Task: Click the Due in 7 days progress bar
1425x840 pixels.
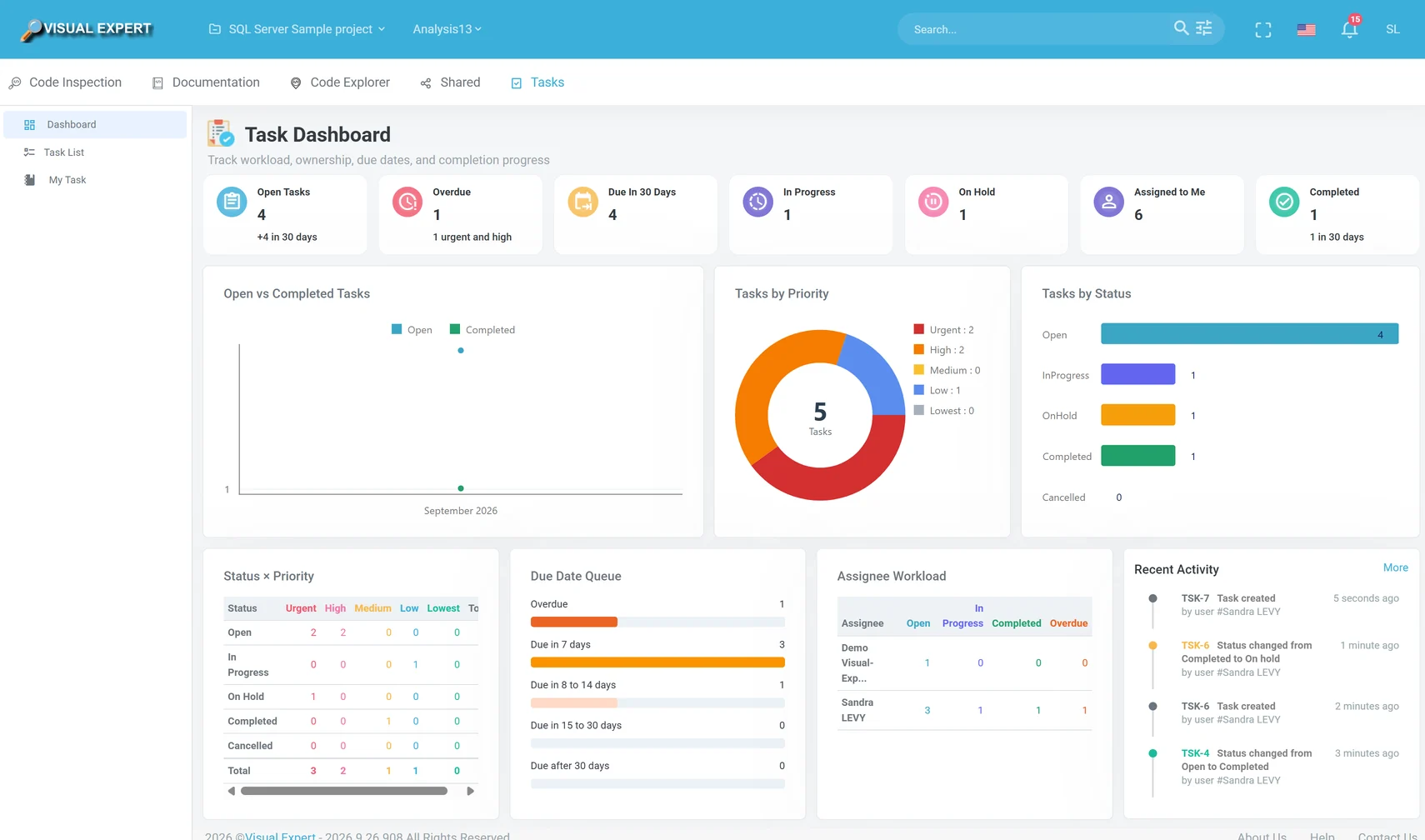Action: click(657, 662)
